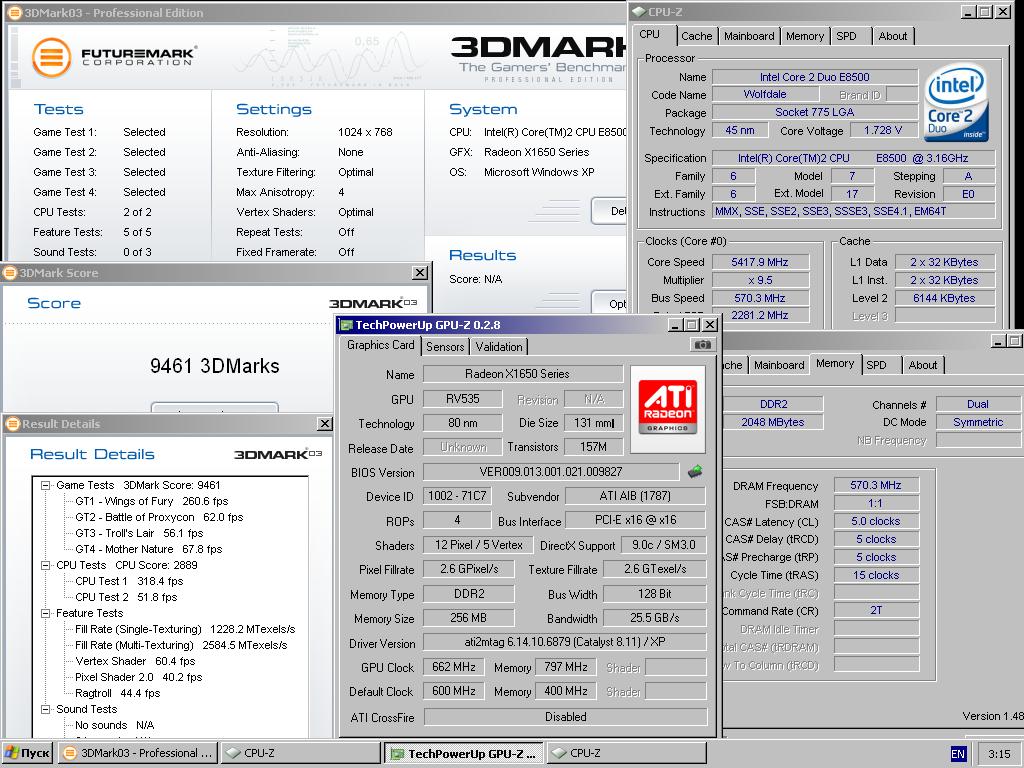Viewport: 1024px width, 768px height.
Task: Click the 3DMark03 title bar icon
Action: [x=14, y=12]
